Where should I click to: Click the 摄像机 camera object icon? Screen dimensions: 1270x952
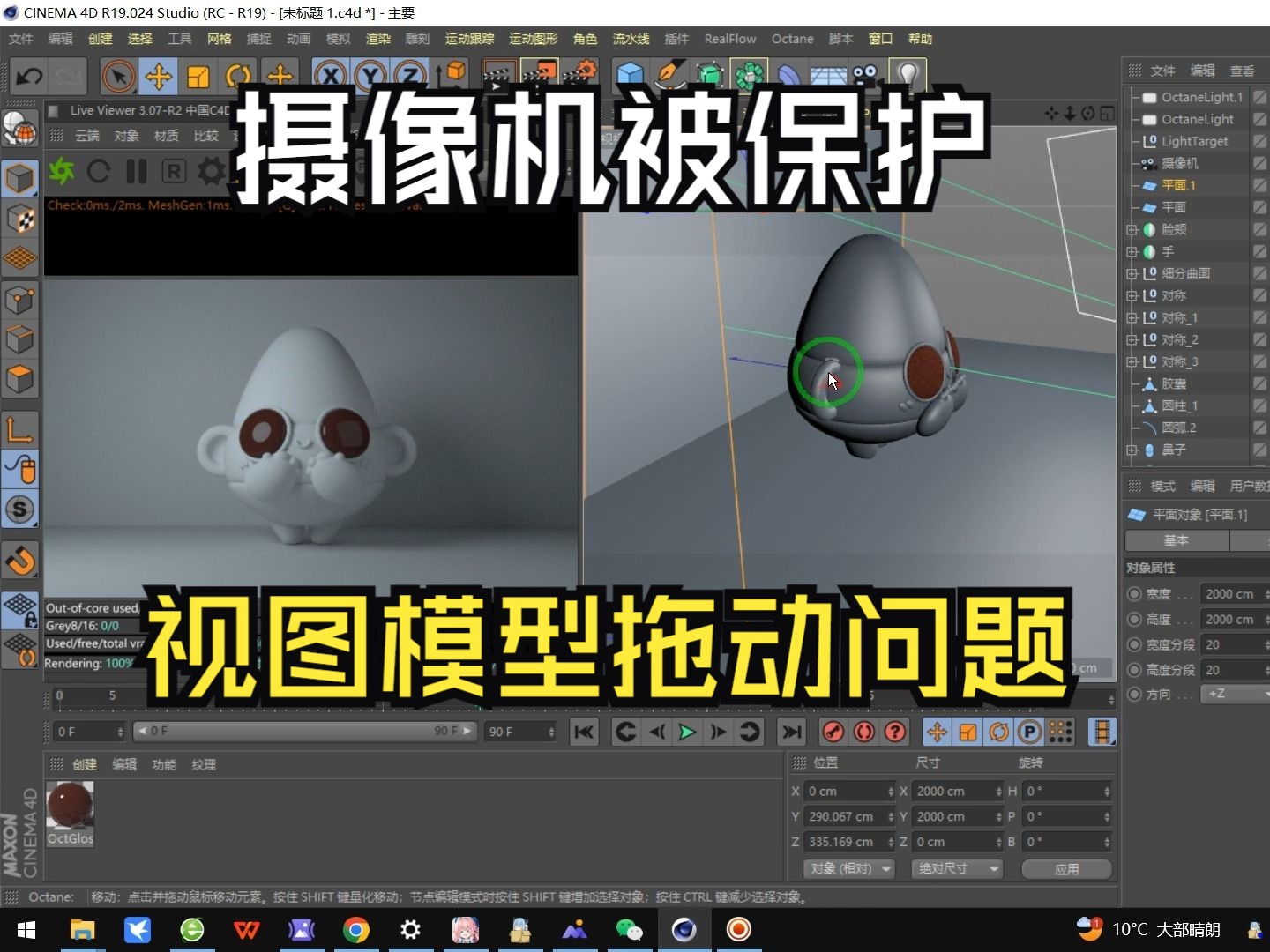click(1149, 162)
